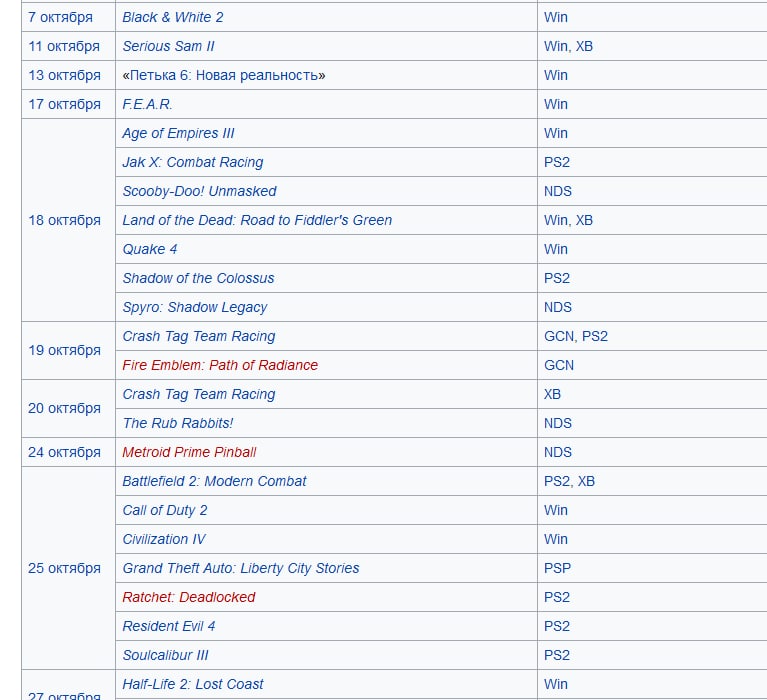
Task: Click PS2 in Resident Evil 4 row
Action: tap(557, 626)
